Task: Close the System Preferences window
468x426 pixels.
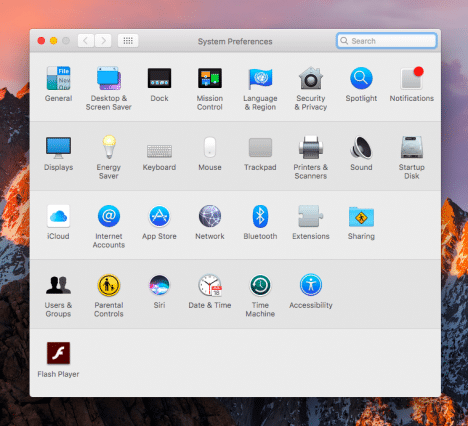Action: coord(41,41)
